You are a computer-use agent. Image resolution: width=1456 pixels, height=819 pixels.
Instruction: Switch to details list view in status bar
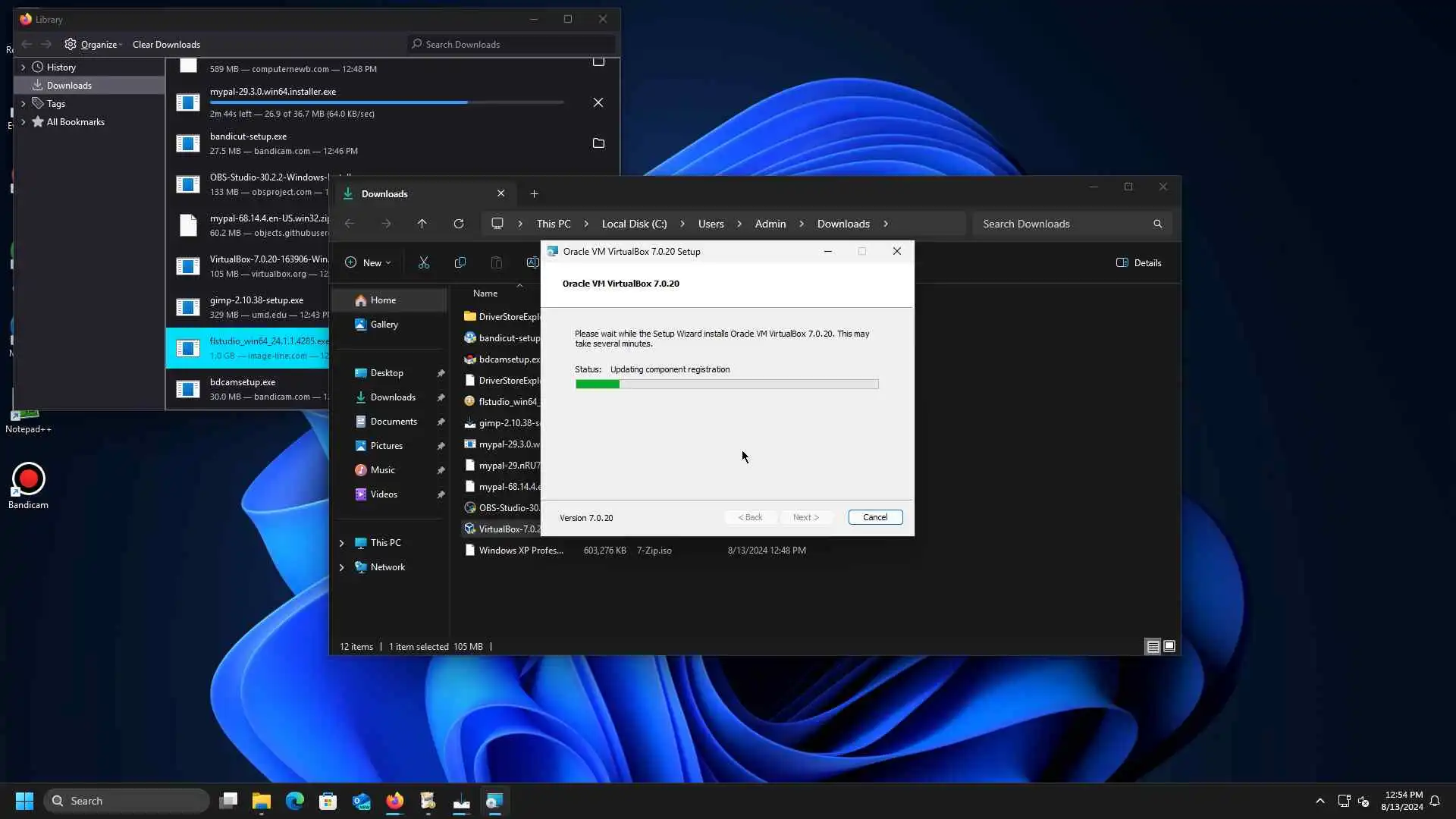point(1153,647)
